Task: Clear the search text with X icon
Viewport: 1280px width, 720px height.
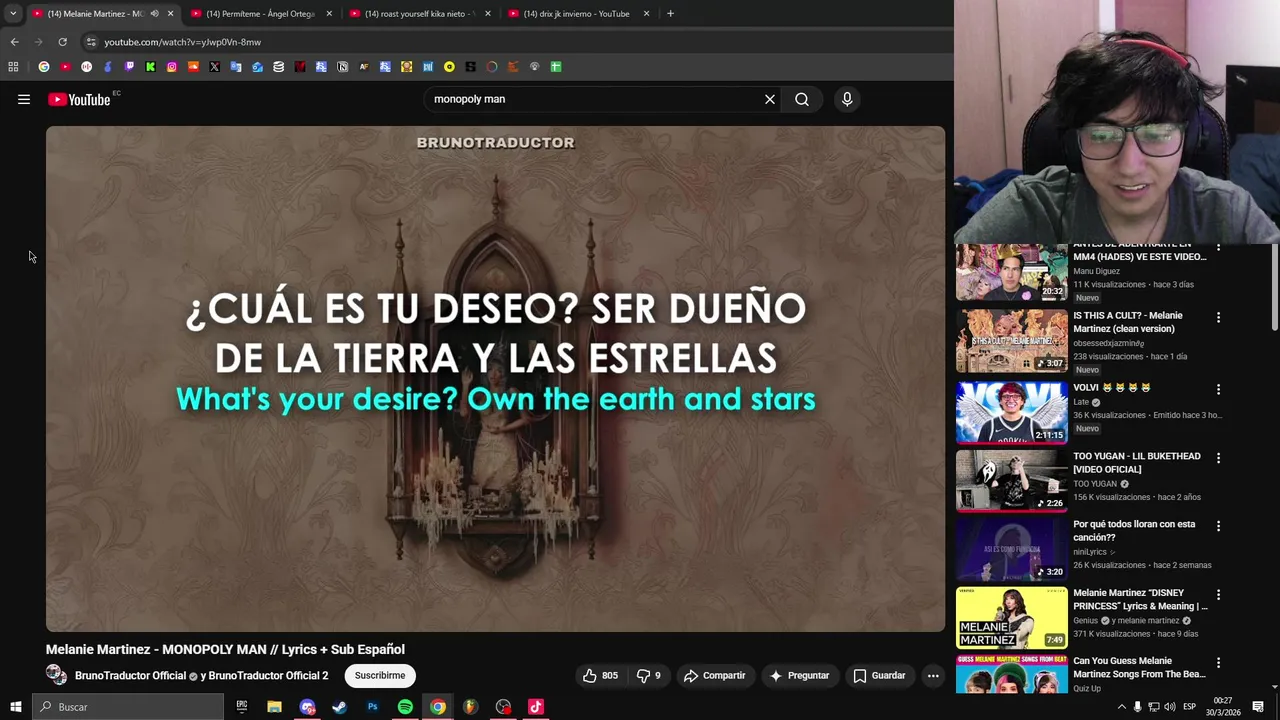Action: [770, 99]
